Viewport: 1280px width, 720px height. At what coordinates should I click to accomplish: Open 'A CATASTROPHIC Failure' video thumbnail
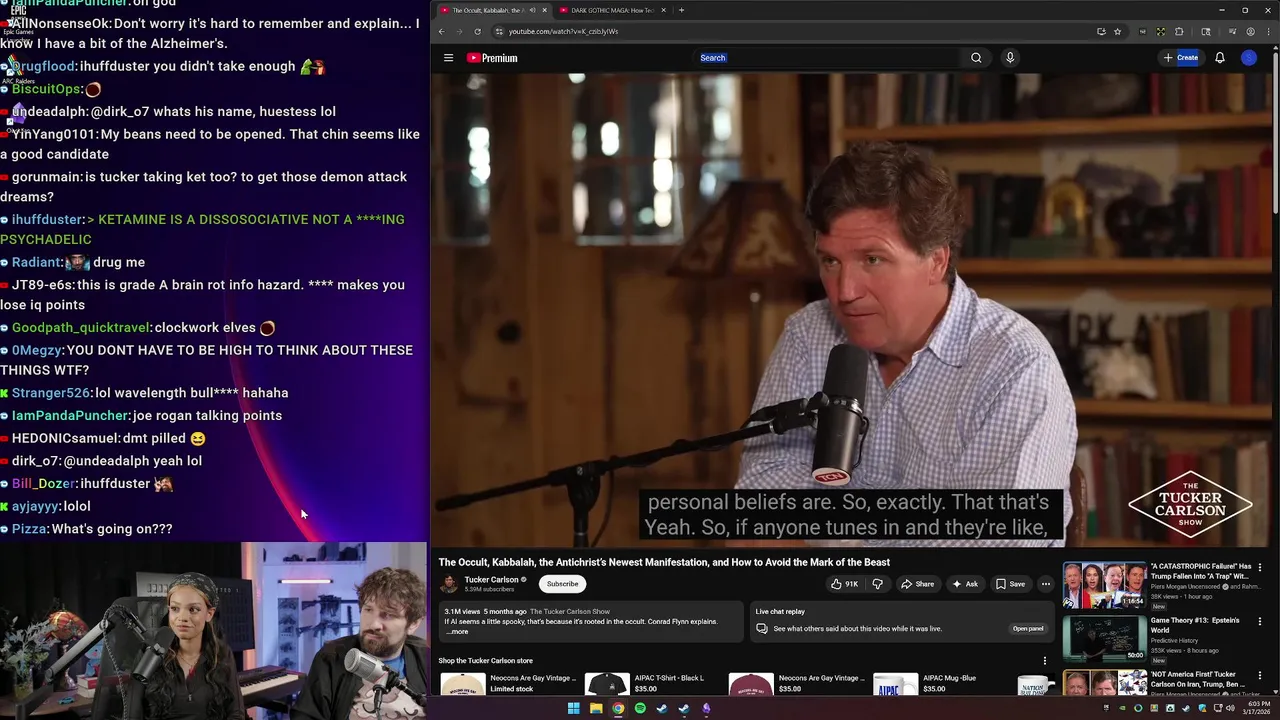click(x=1104, y=584)
